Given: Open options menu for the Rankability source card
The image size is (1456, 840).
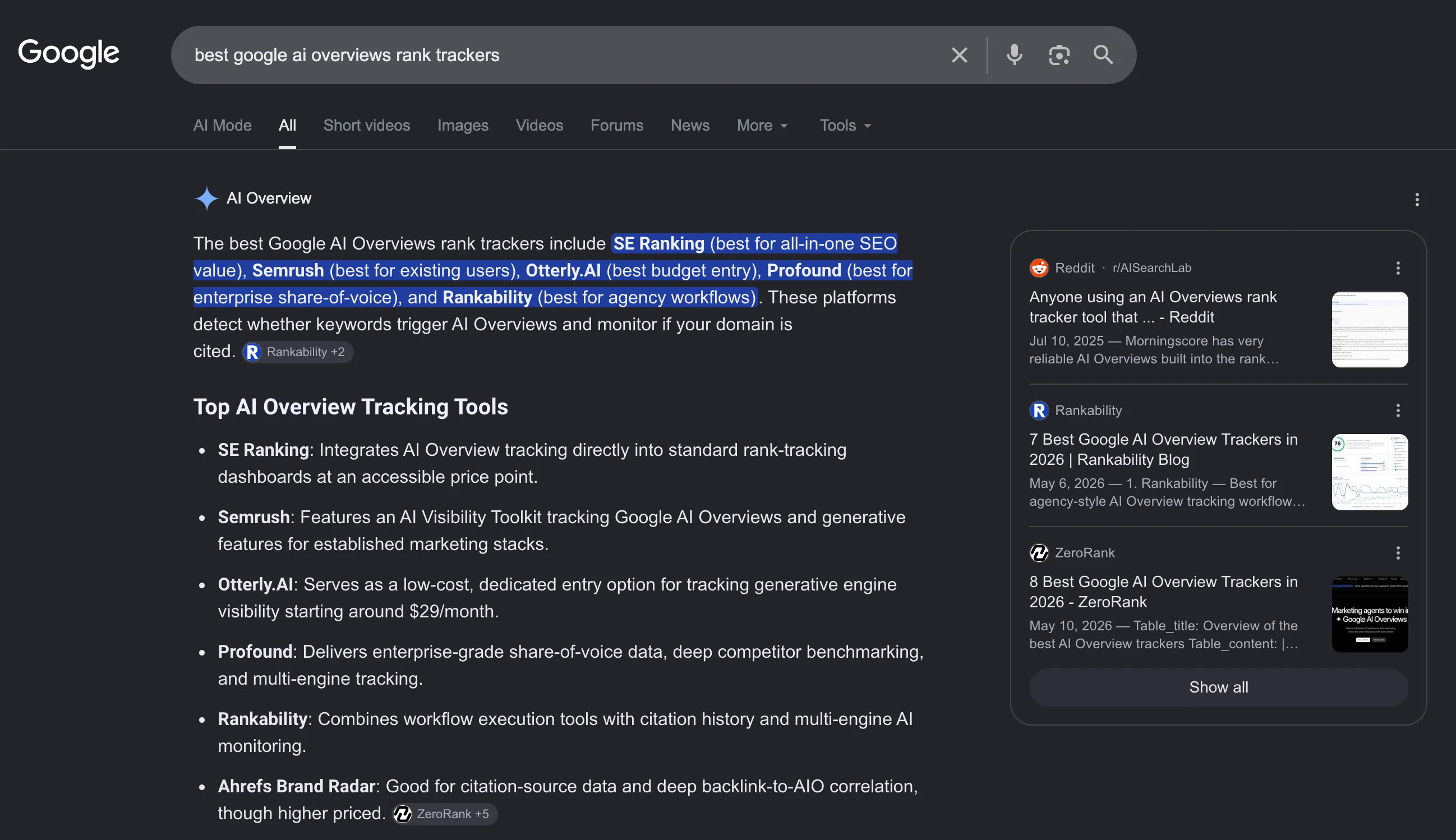Looking at the screenshot, I should [x=1398, y=410].
